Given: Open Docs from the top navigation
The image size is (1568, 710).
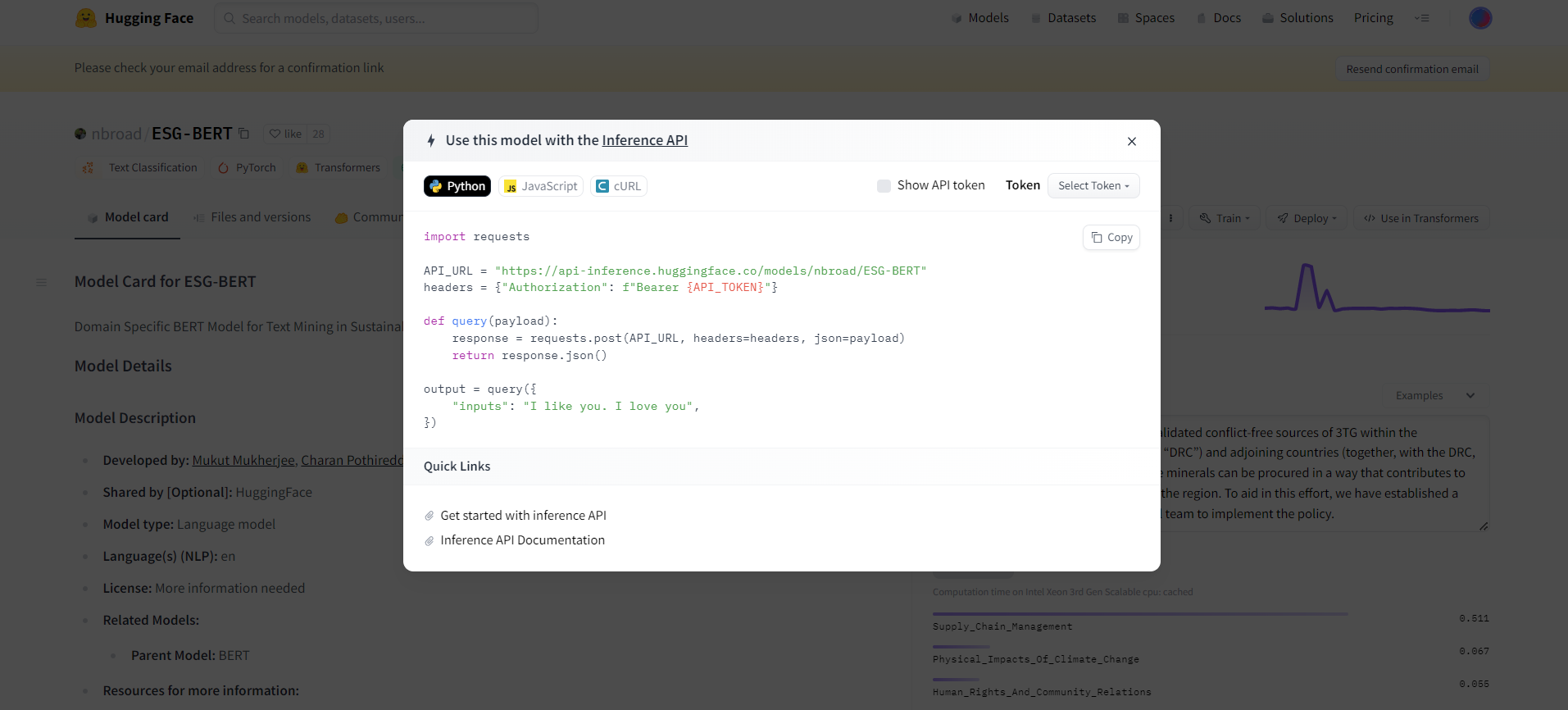Looking at the screenshot, I should coord(1219,18).
